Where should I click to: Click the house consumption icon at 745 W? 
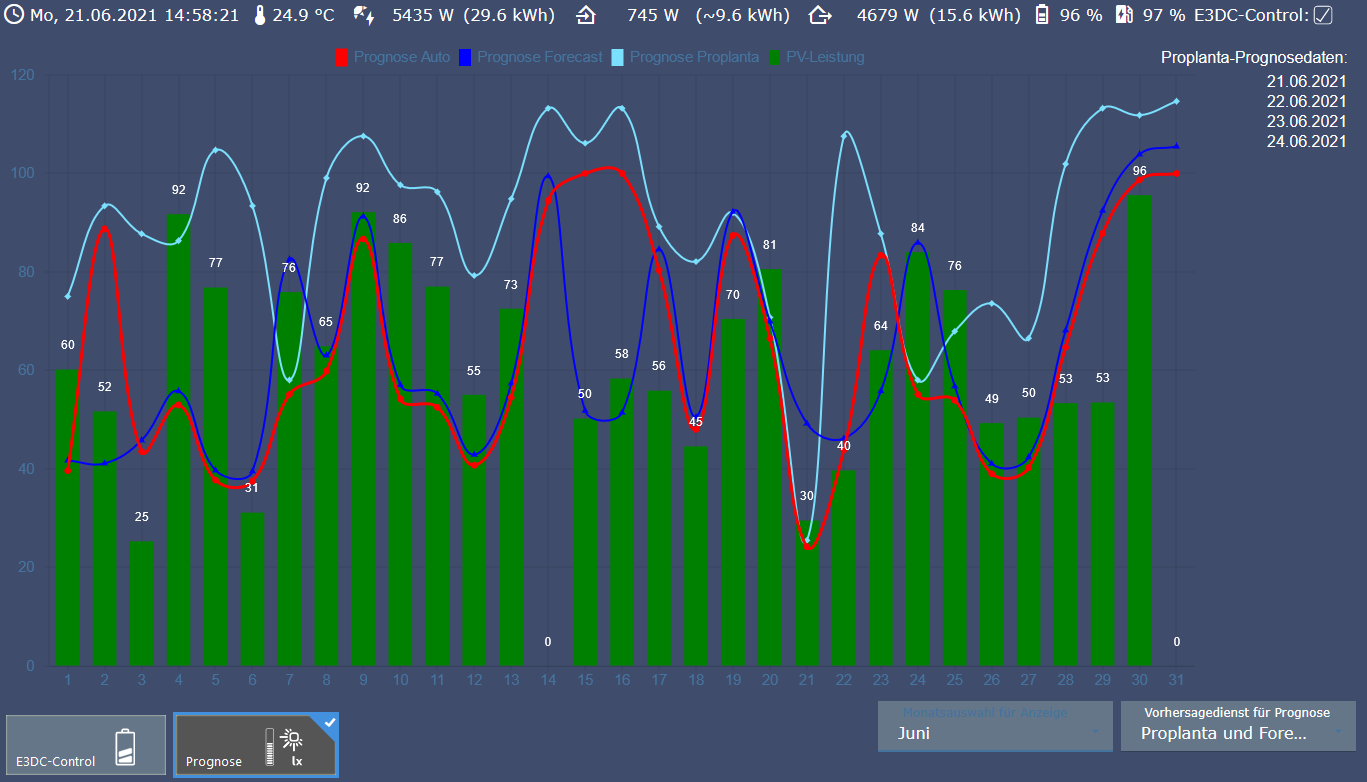tap(586, 15)
